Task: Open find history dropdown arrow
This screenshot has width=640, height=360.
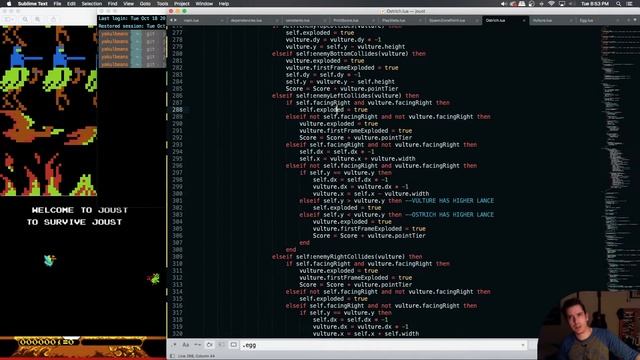Action: (x=522, y=345)
